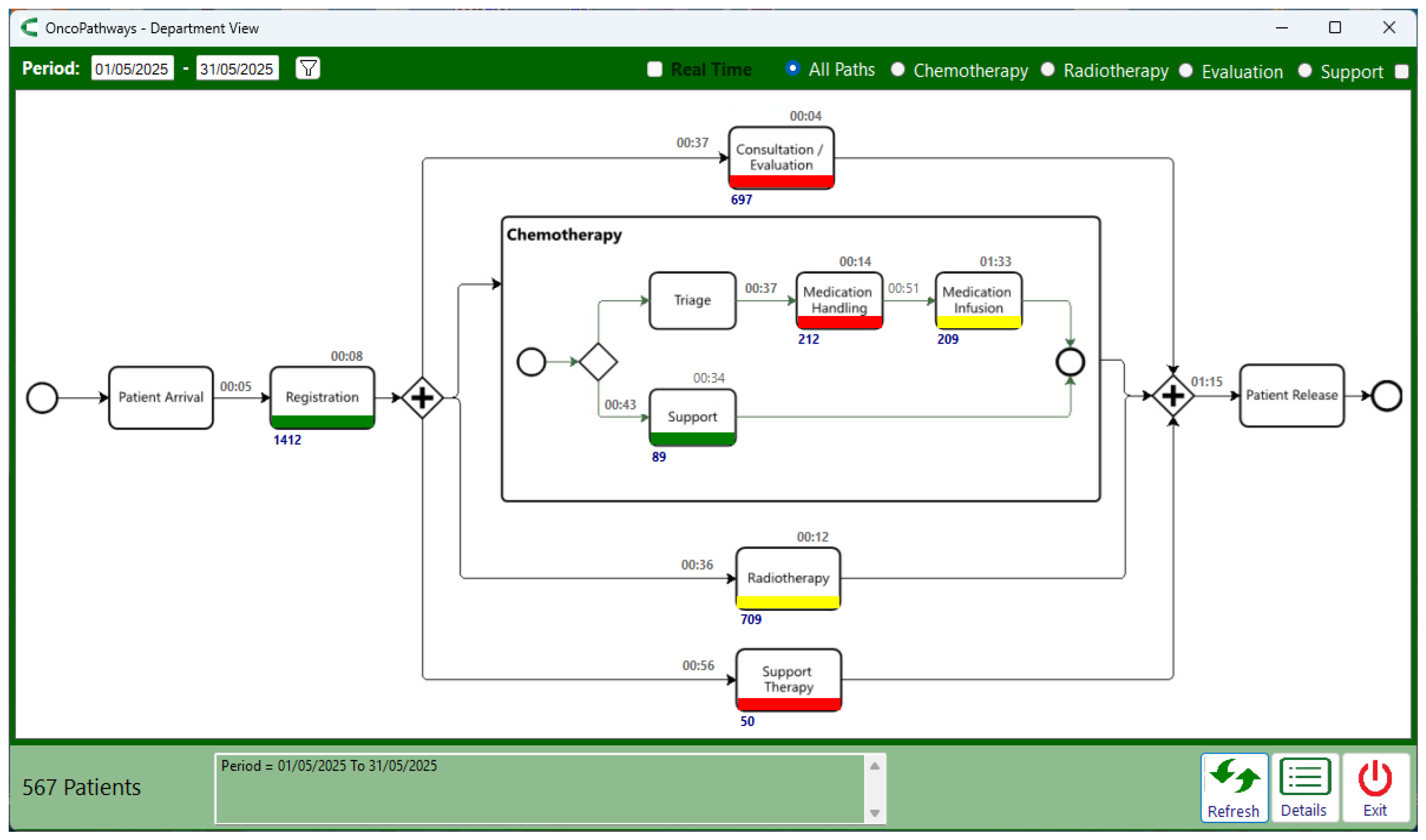Enable the Real Time checkbox
The height and width of the screenshot is (840, 1426).
pos(655,69)
